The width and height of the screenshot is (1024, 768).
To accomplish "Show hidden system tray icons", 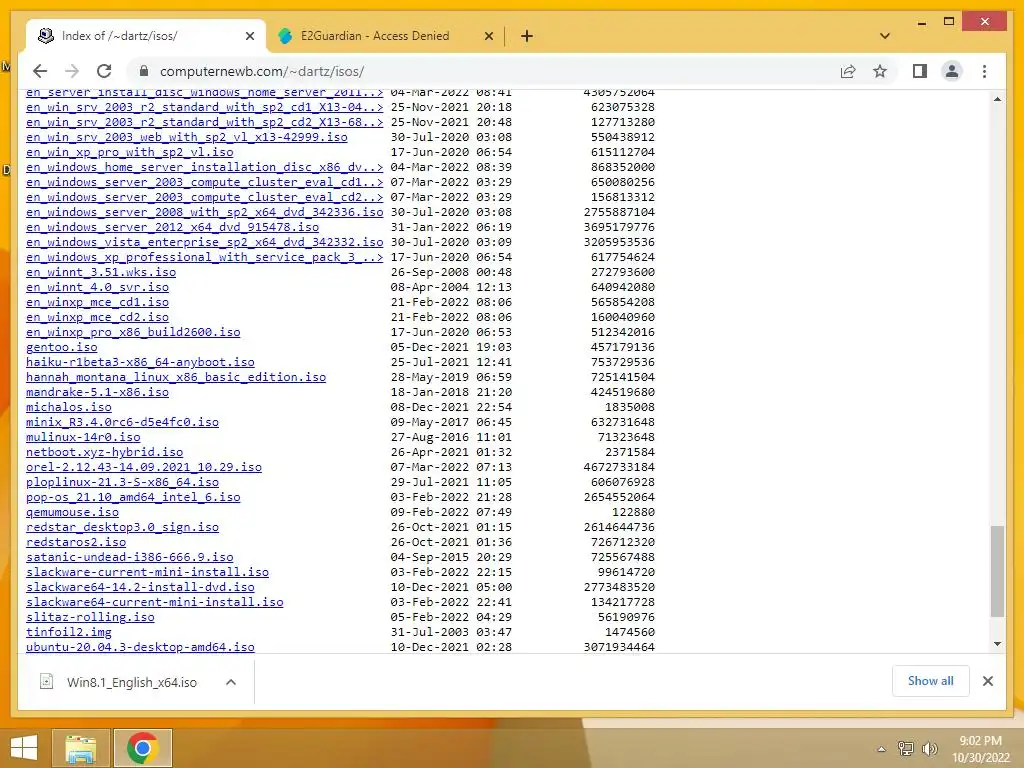I will pos(882,749).
